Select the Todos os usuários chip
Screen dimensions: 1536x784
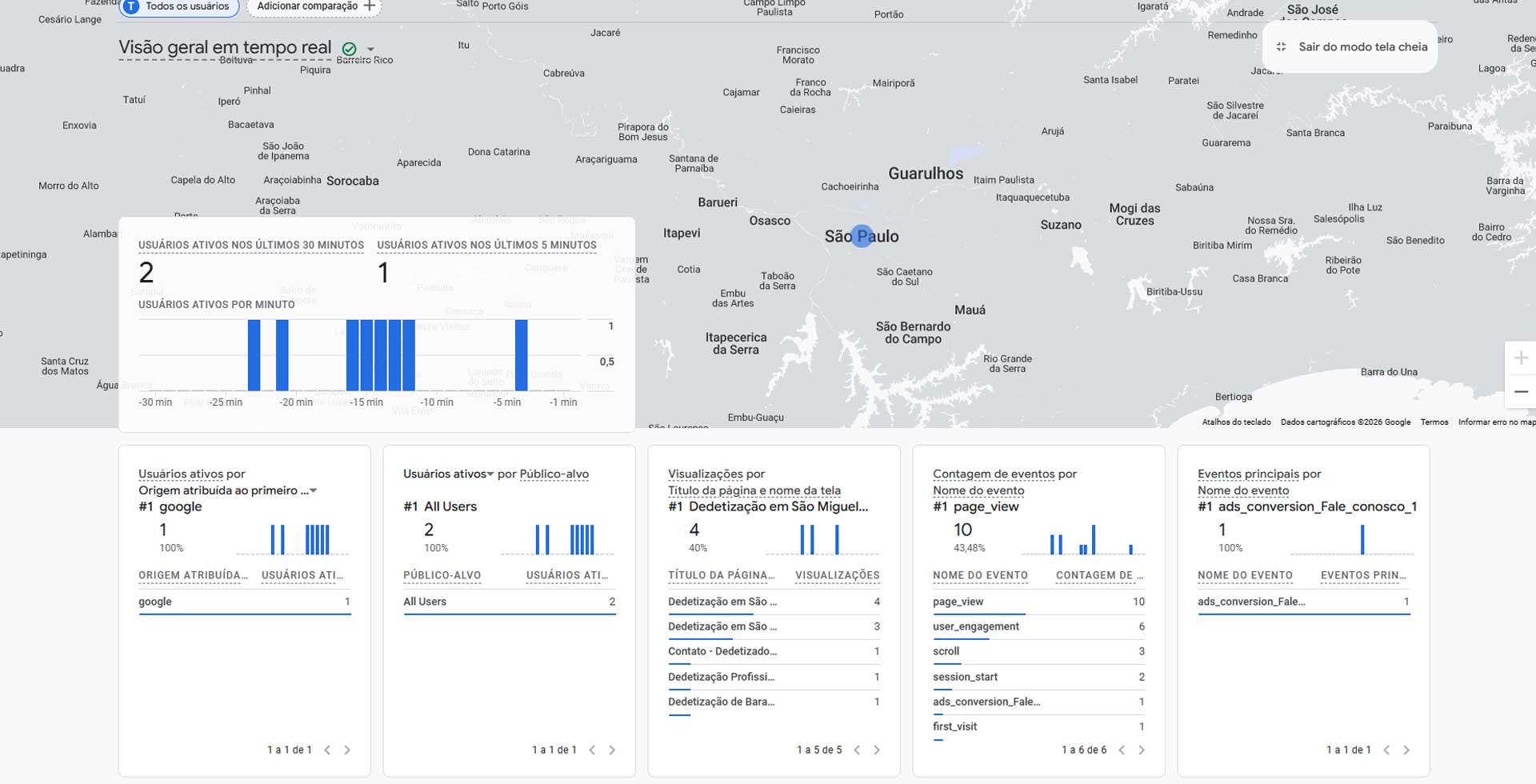coord(178,6)
